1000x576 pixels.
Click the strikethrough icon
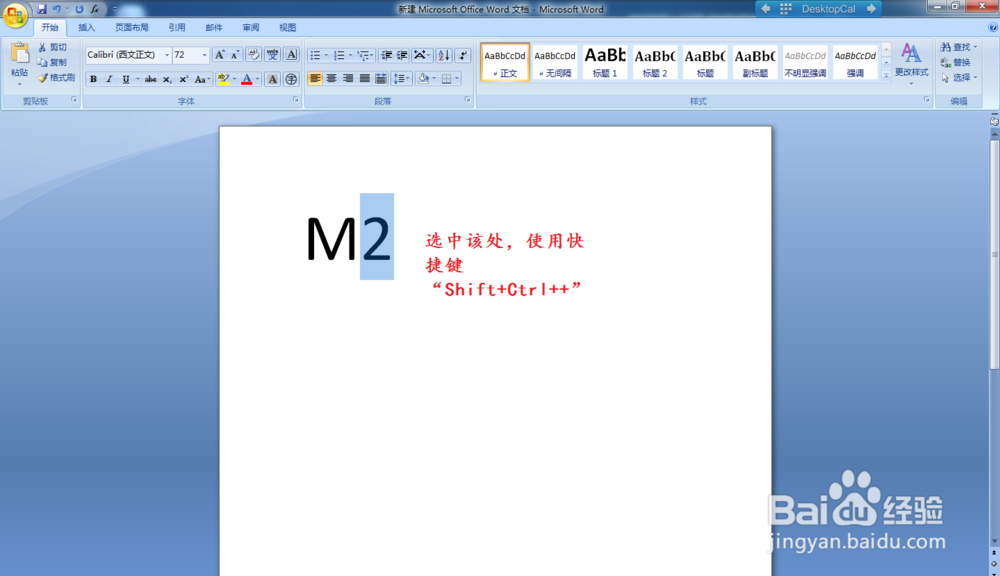pyautogui.click(x=151, y=78)
